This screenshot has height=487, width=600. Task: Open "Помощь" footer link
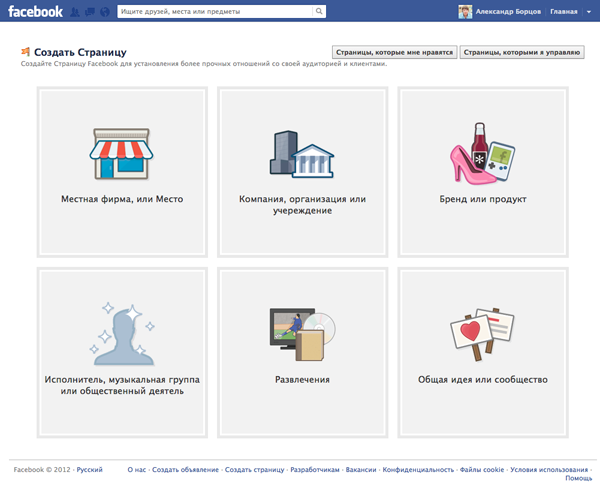[579, 478]
